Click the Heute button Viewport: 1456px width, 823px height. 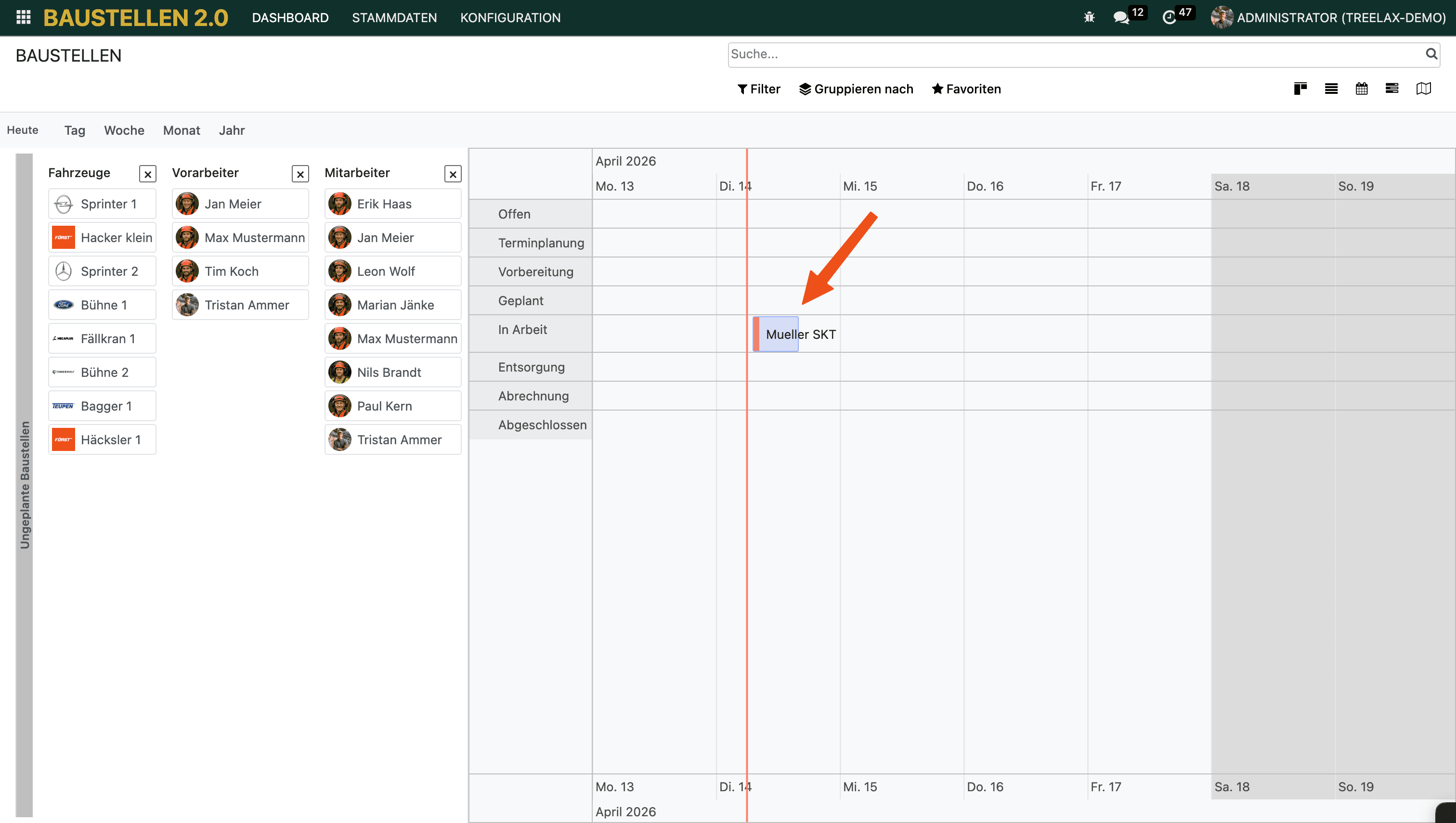click(x=23, y=130)
